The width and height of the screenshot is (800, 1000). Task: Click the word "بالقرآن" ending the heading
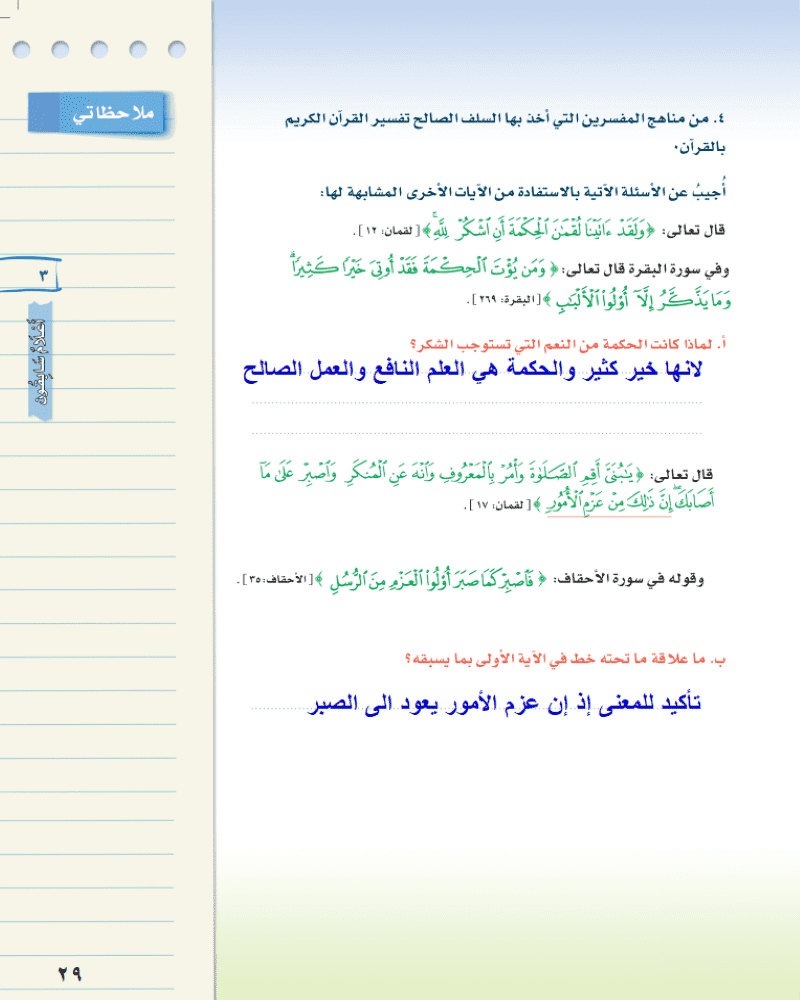click(700, 147)
